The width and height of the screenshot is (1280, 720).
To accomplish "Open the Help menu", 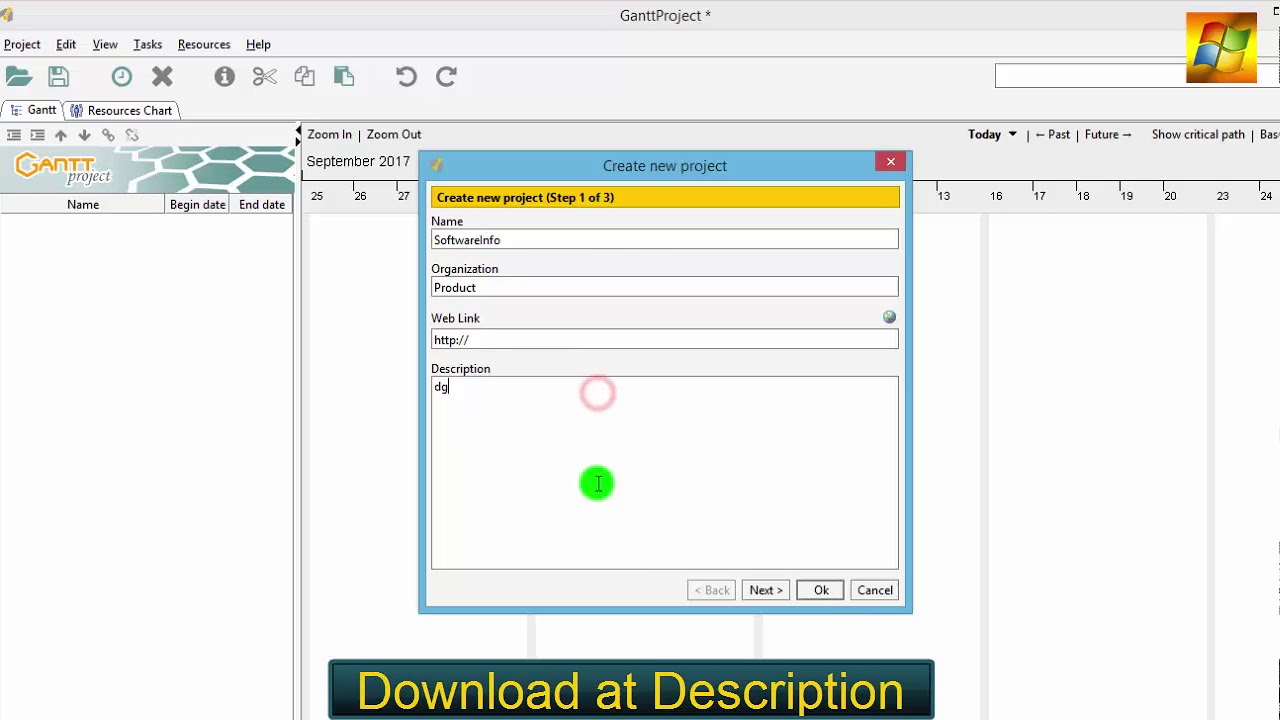I will [x=258, y=44].
